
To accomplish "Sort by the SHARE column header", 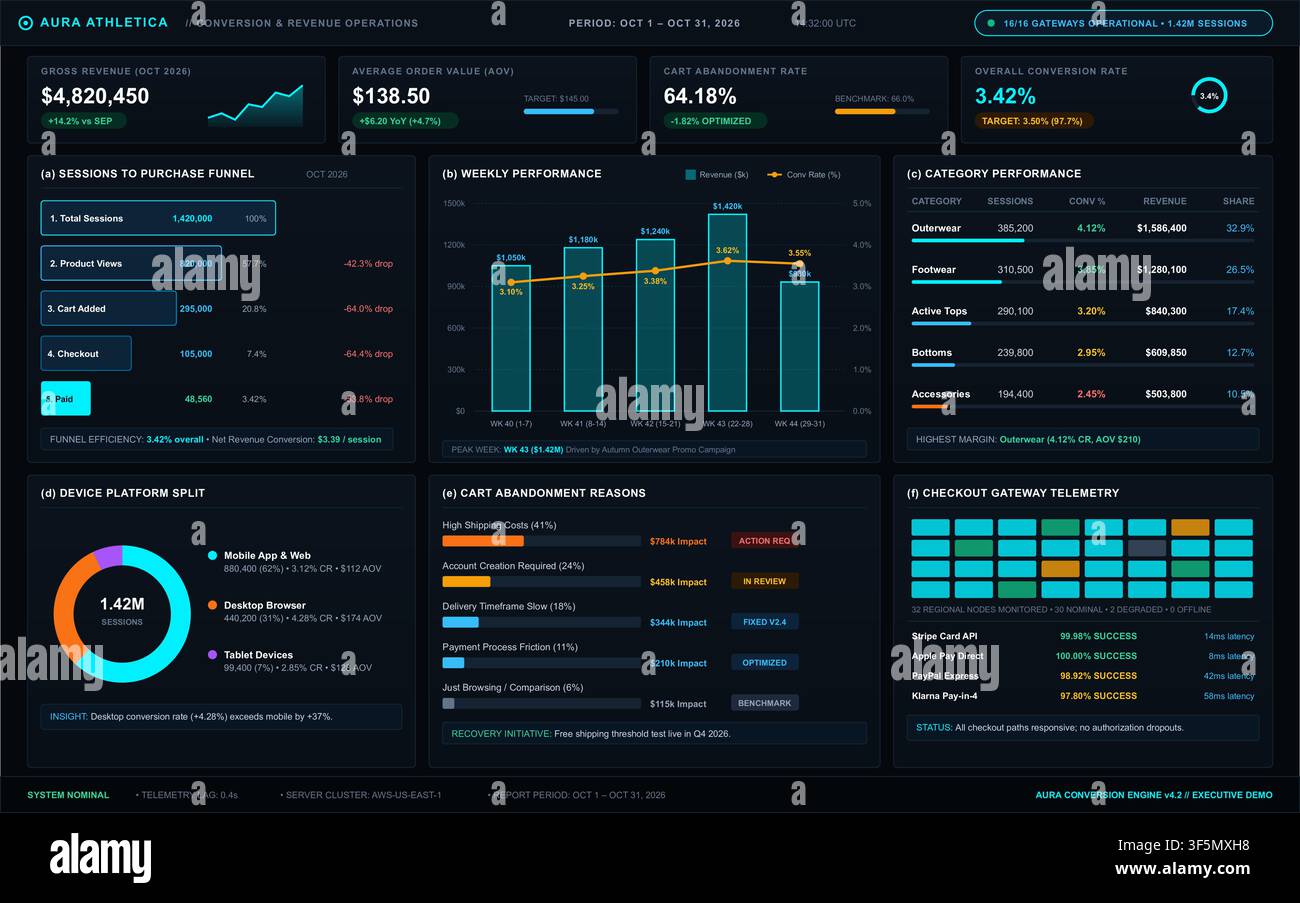I will (x=1238, y=201).
